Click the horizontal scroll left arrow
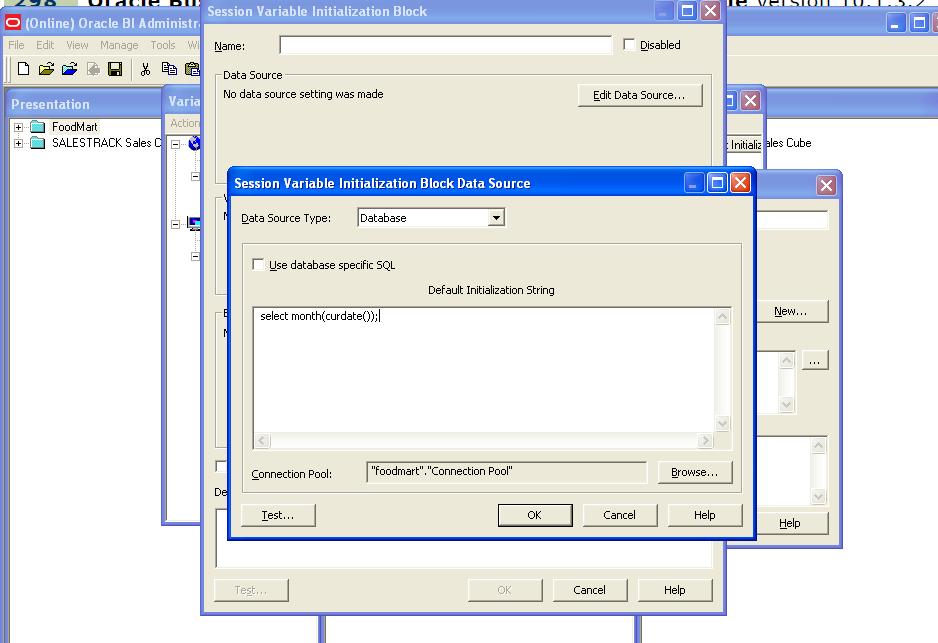 coord(262,441)
